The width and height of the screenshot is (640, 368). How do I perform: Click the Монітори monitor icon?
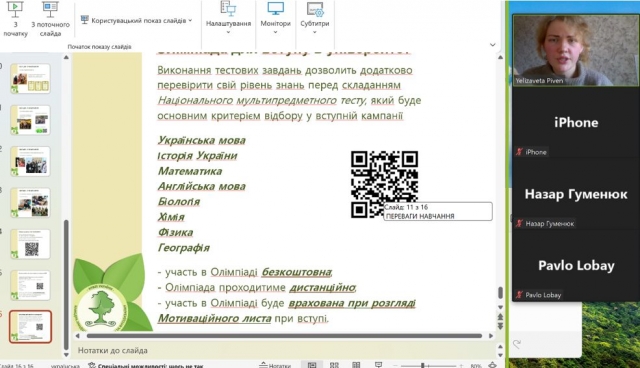point(275,9)
